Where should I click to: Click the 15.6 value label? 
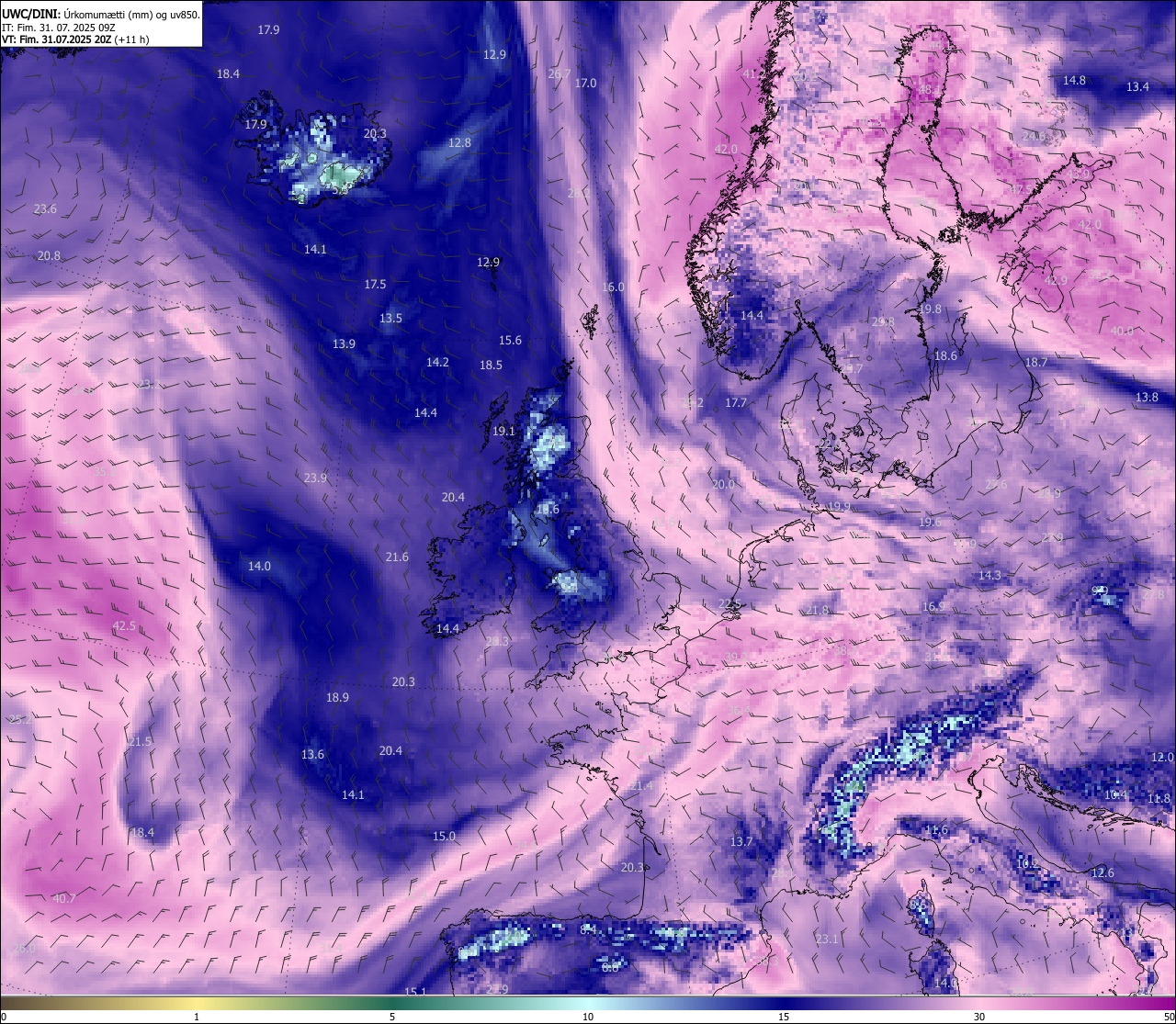click(x=510, y=341)
